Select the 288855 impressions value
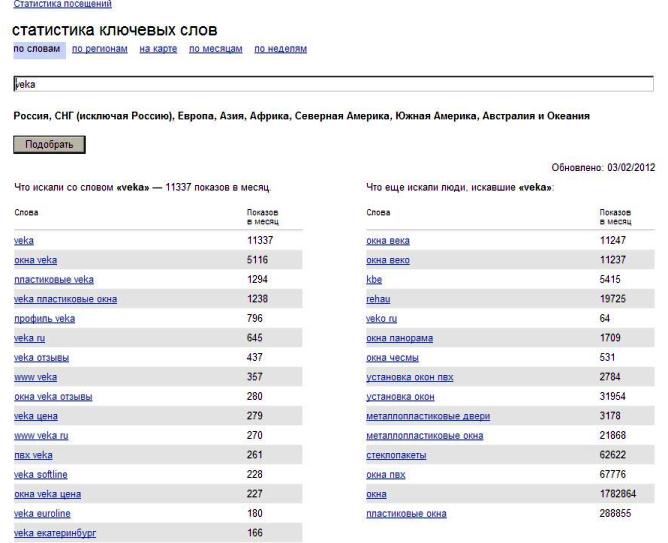Image resolution: width=668 pixels, height=543 pixels. point(615,513)
